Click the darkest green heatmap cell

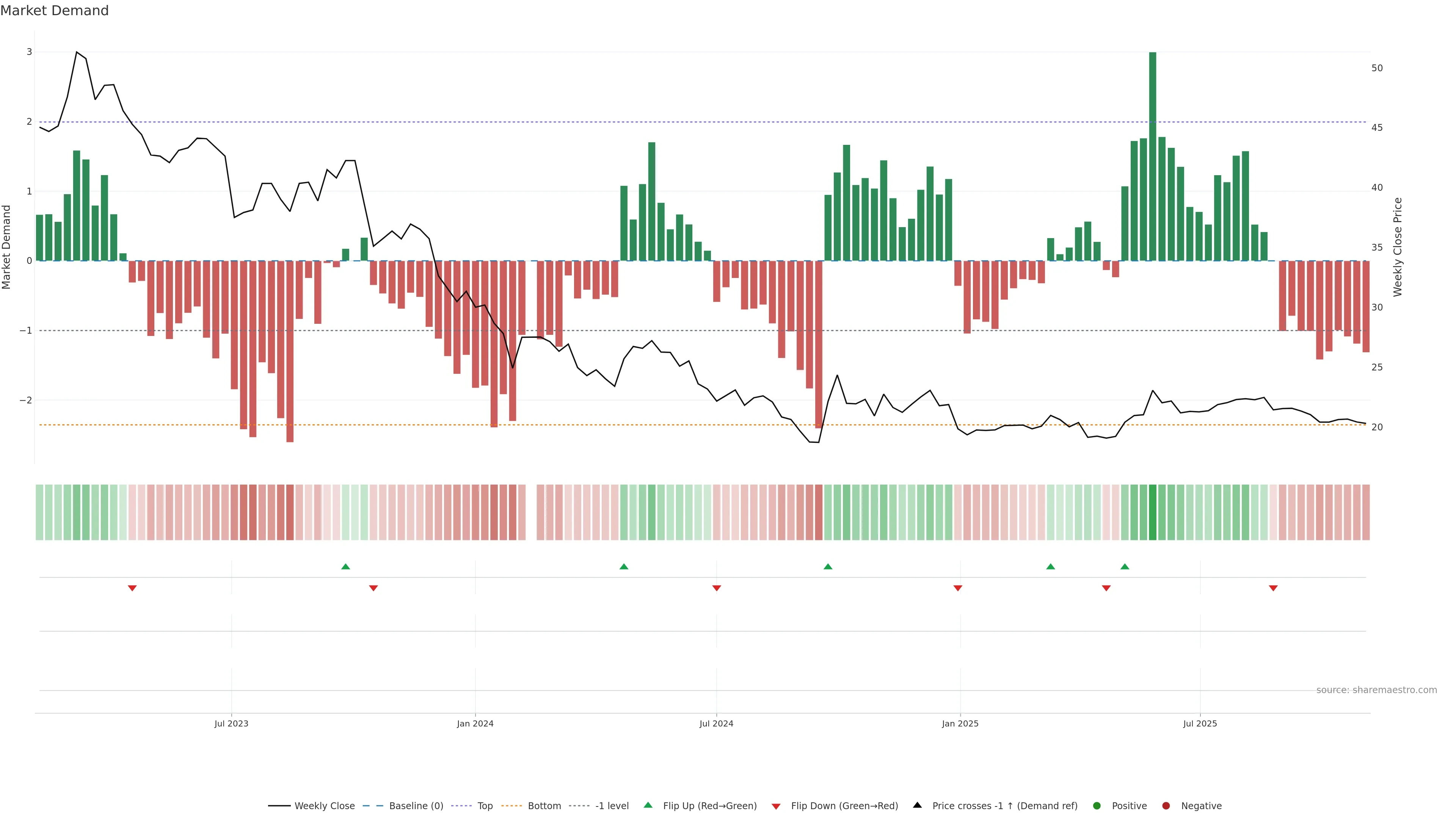pos(1153,512)
